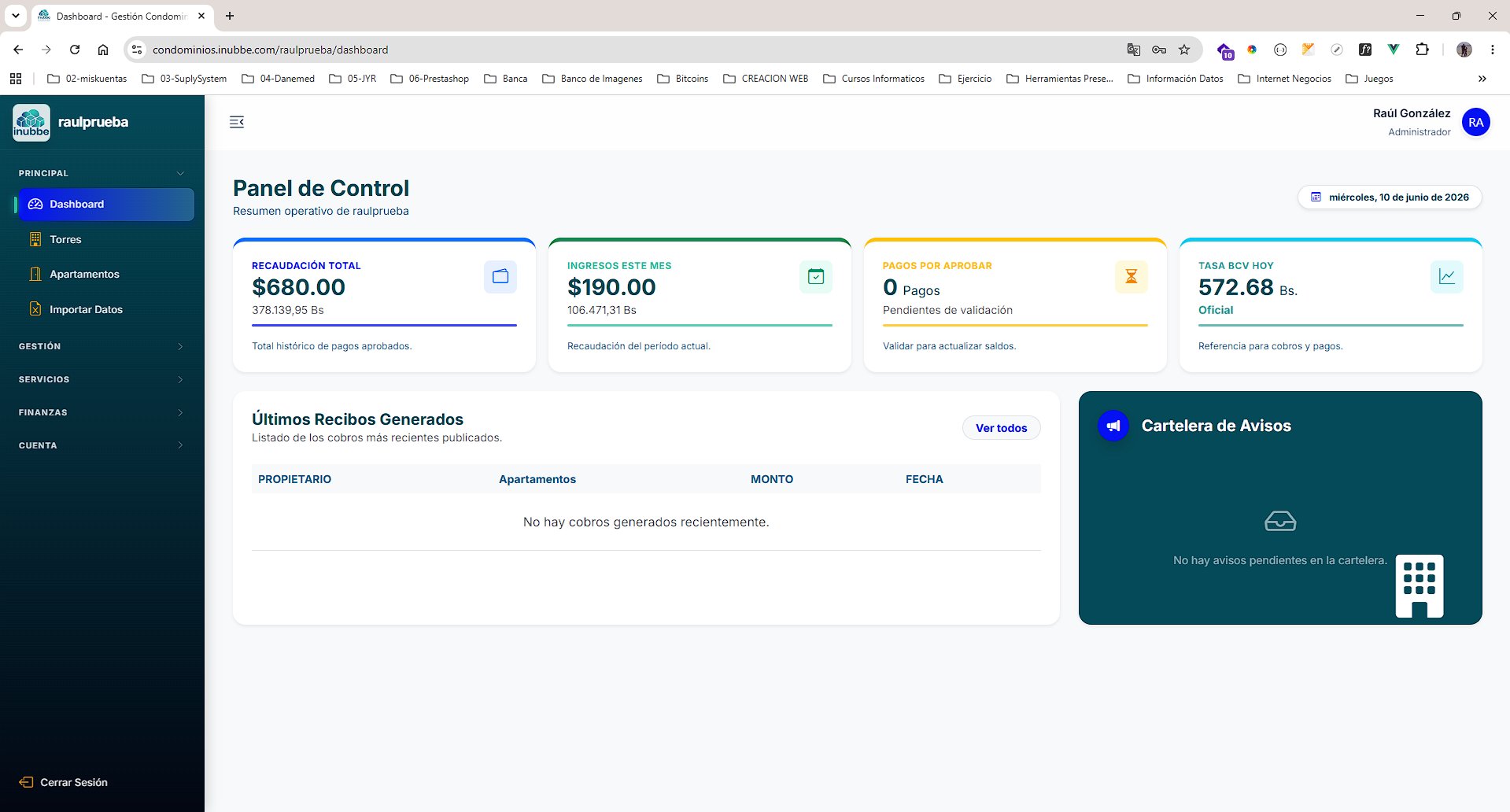Collapse the PRINCIPAL section
The width and height of the screenshot is (1510, 812).
102,173
